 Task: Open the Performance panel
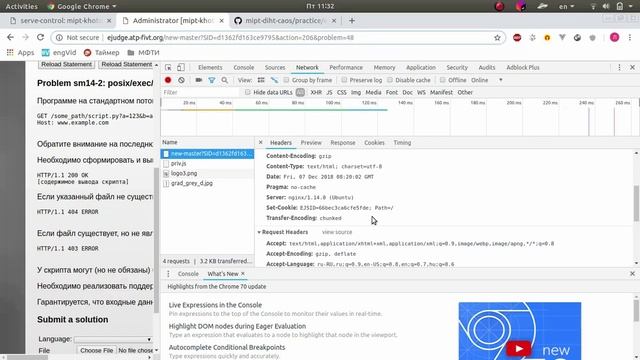[346, 67]
